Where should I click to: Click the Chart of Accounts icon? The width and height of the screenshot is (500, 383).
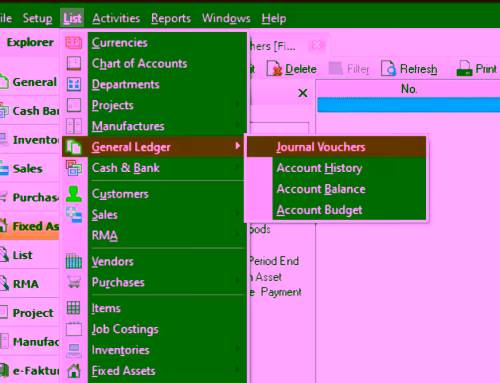click(x=74, y=63)
